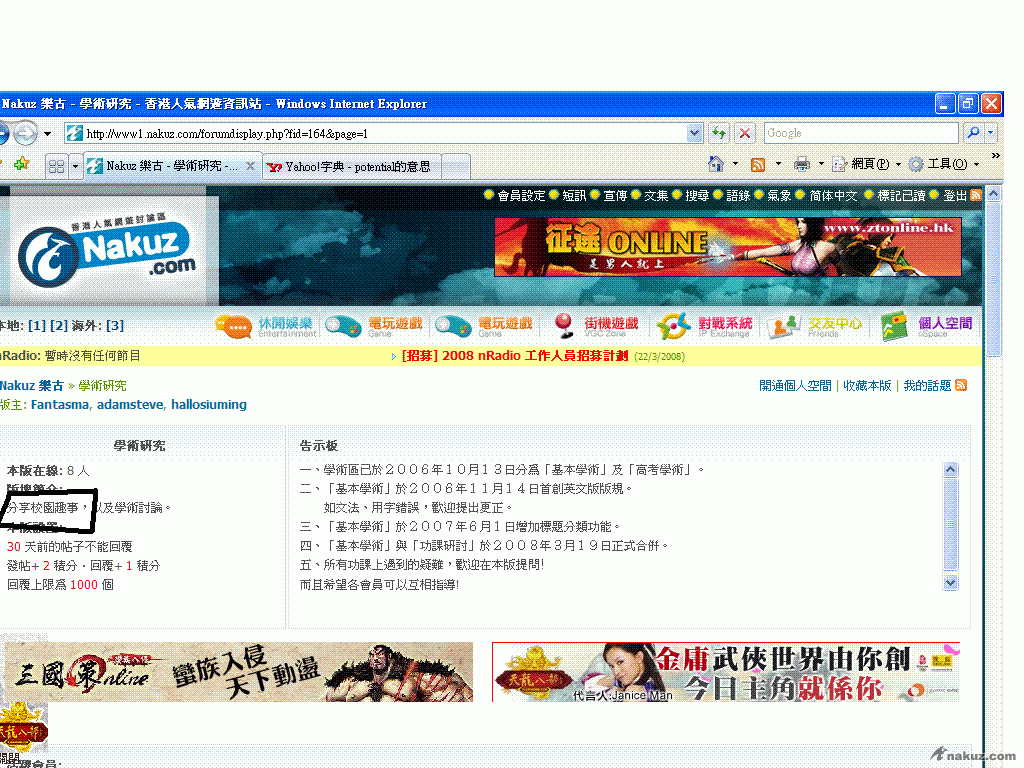This screenshot has width=1024, height=768.
Task: Click the 征途 ONLINE banner ad
Action: click(728, 247)
